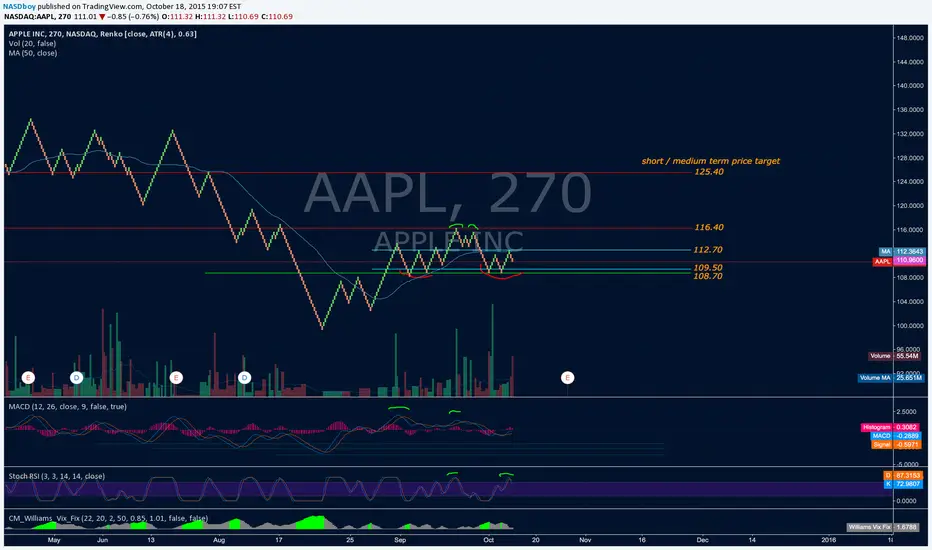Click the 108.70 support level label
Screen dimensions: 932x550
pos(708,276)
